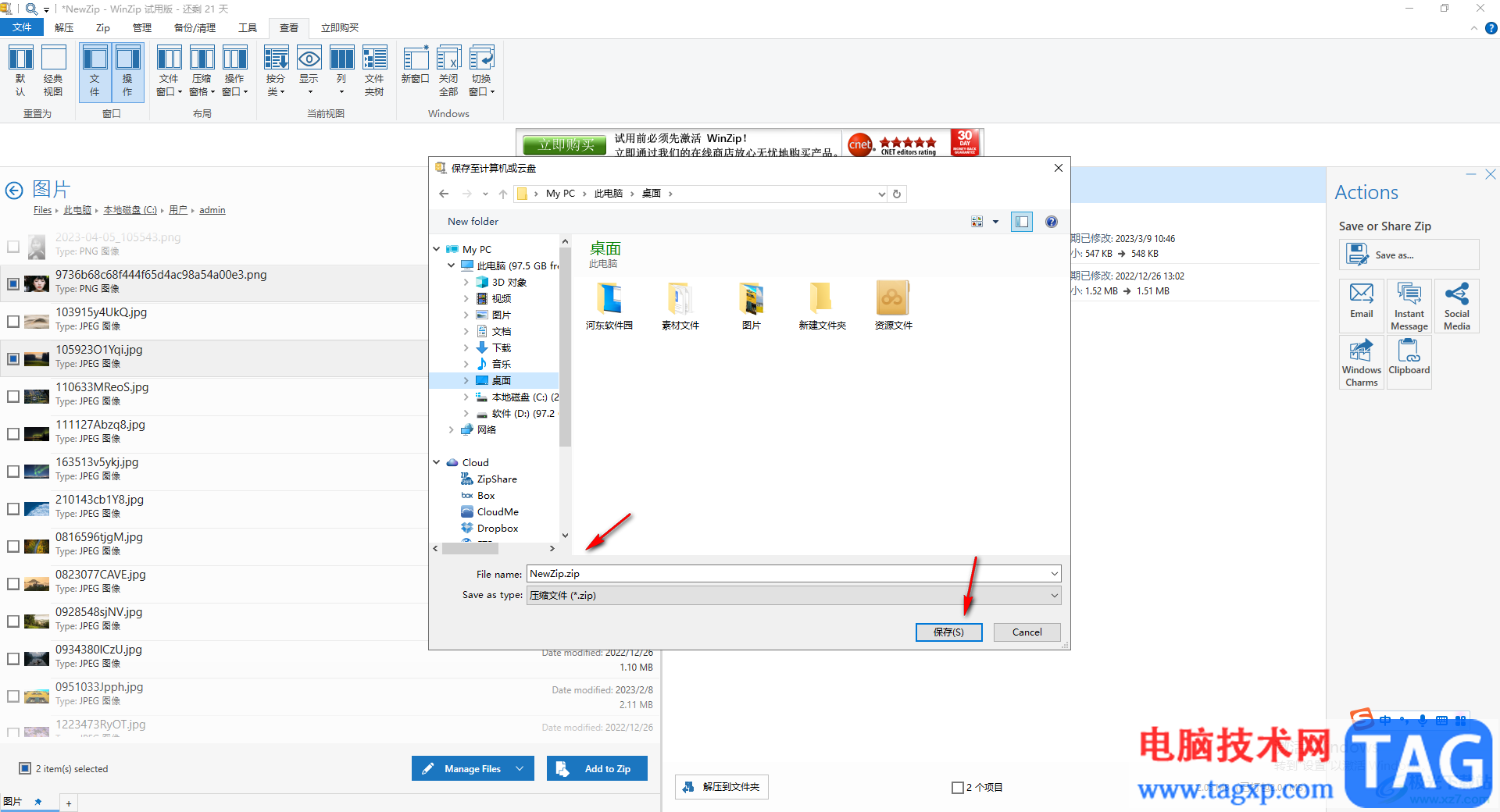Screen dimensions: 1500x812
Task: Expand the 网络 tree node
Action: (452, 429)
